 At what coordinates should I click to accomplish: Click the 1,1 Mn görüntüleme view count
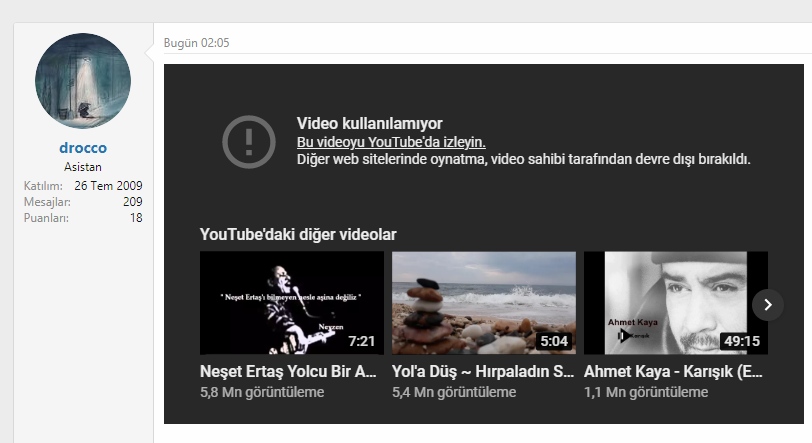coord(646,392)
